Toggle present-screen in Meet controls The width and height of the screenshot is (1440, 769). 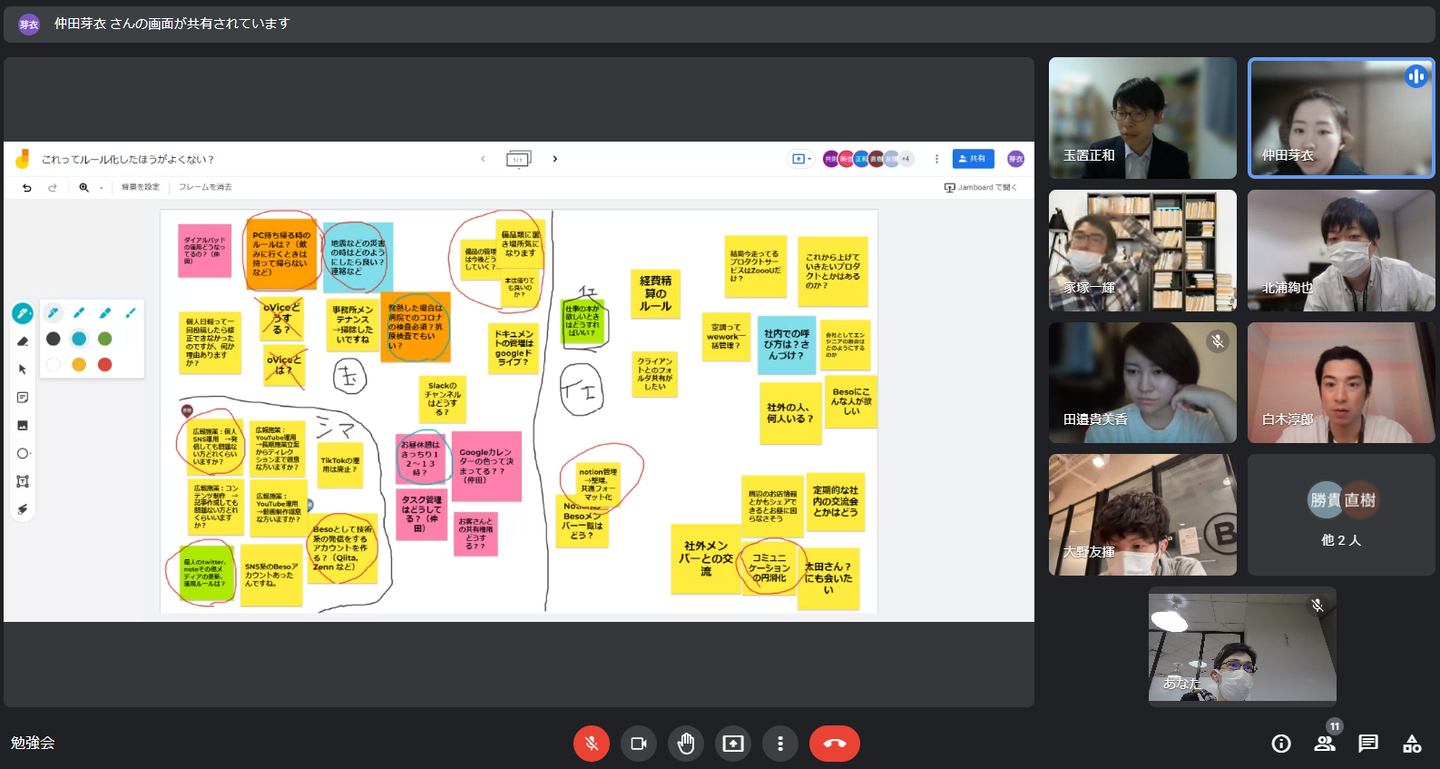(x=733, y=743)
